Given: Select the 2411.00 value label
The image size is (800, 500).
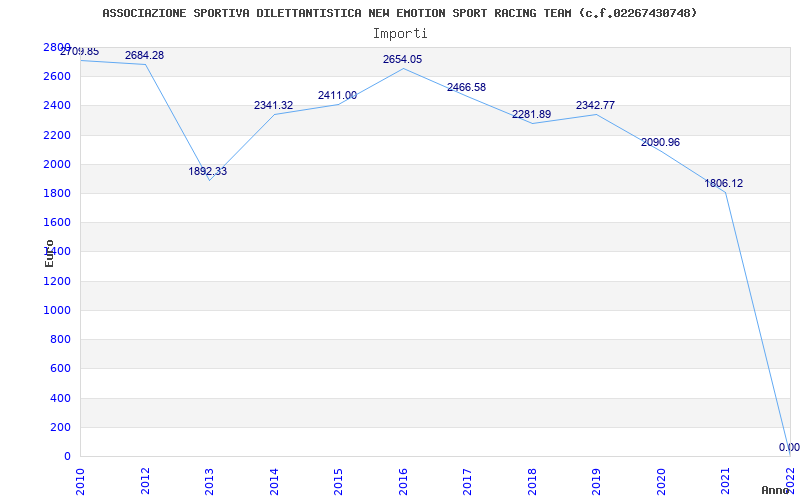Looking at the screenshot, I should click(337, 95).
